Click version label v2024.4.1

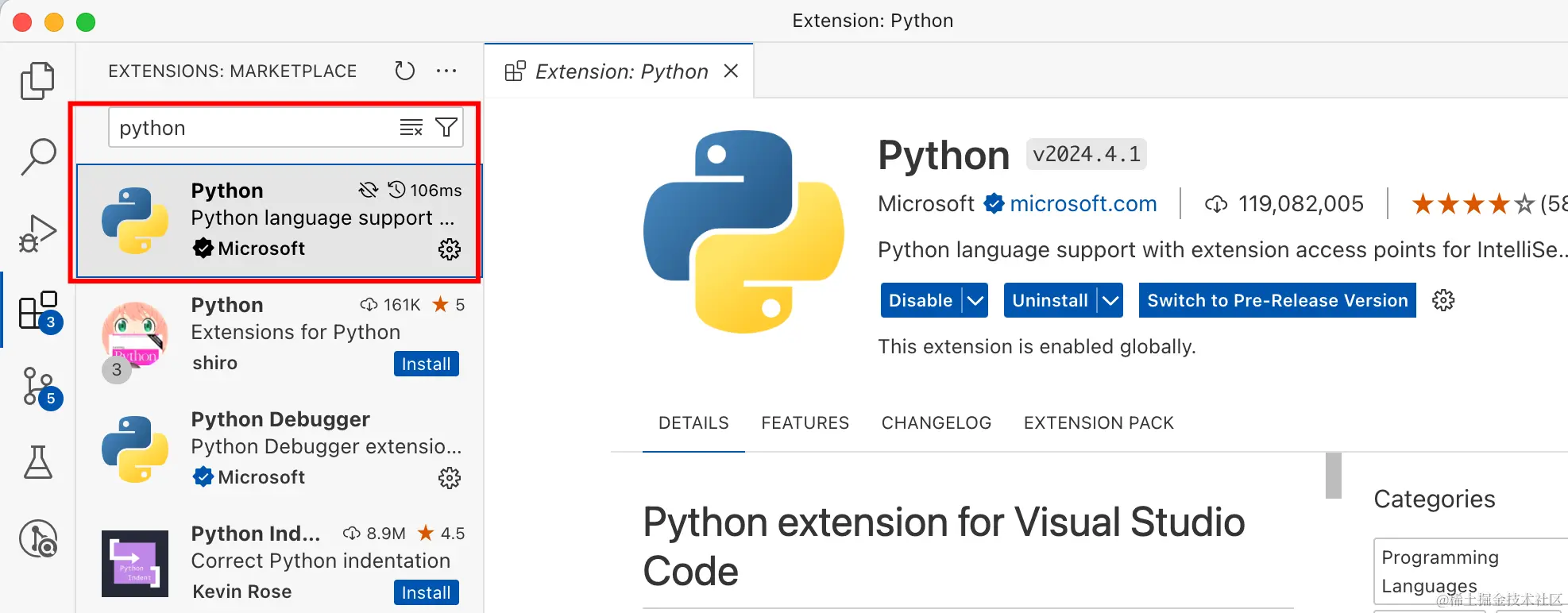[1087, 154]
